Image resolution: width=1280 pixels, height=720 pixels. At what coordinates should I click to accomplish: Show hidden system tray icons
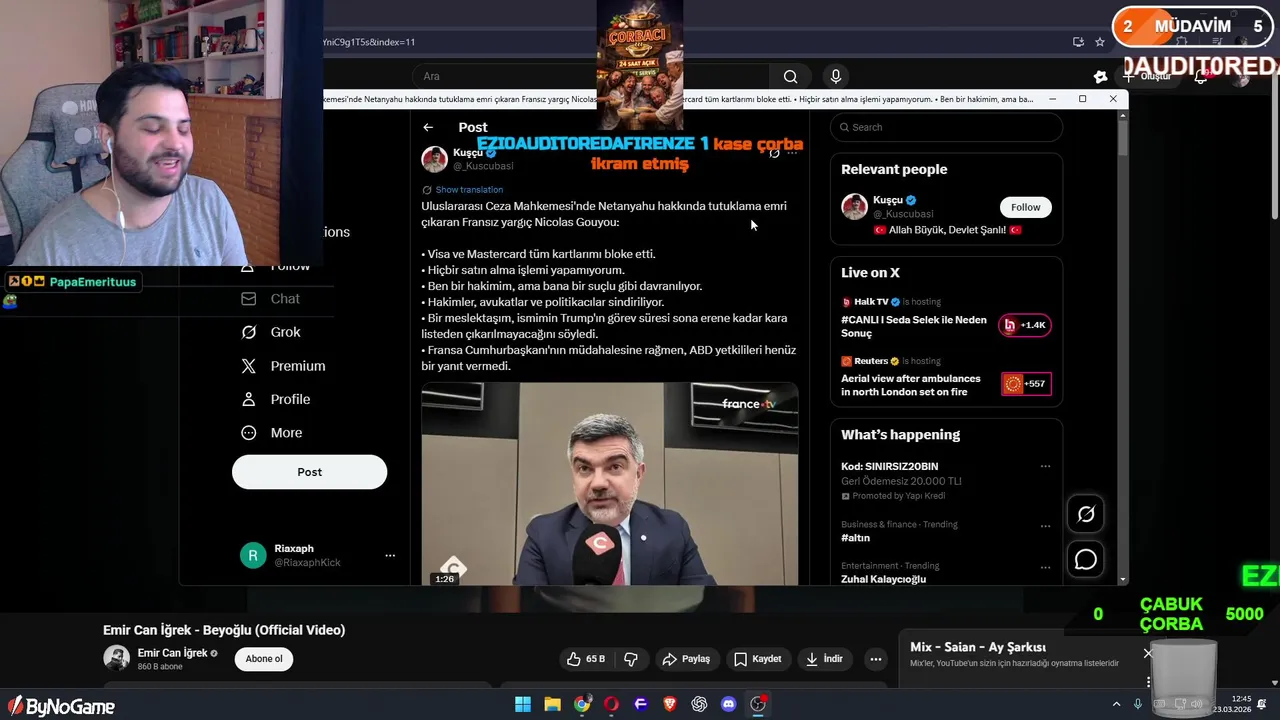1116,704
